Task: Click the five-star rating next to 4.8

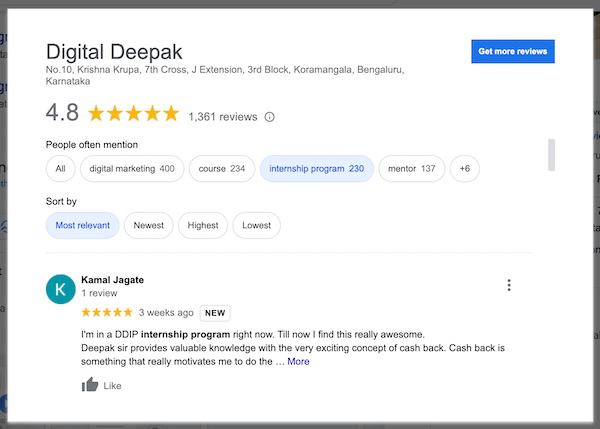Action: tap(134, 114)
